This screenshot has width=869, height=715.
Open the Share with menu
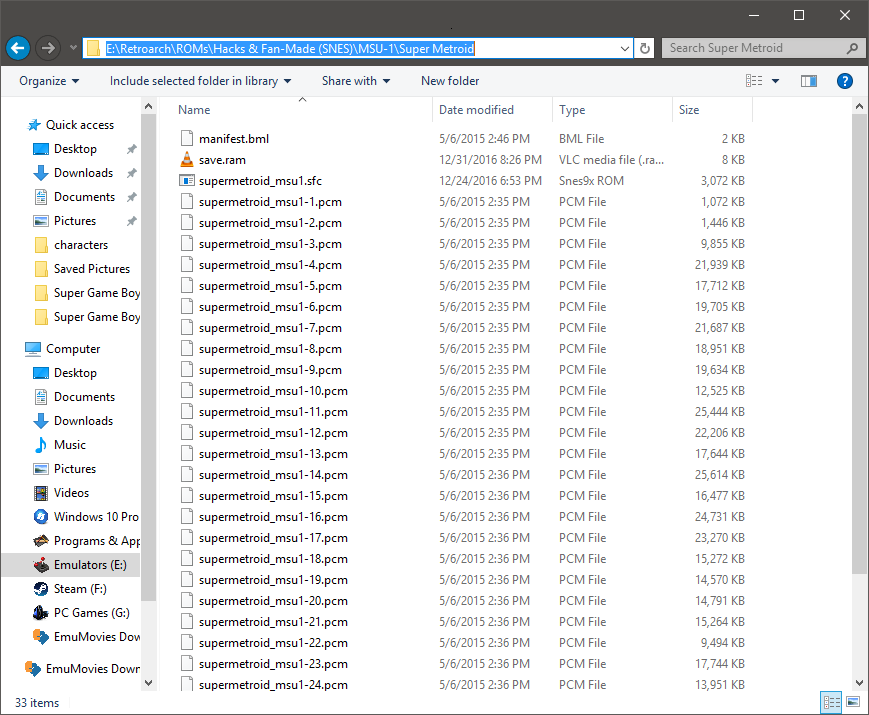356,81
